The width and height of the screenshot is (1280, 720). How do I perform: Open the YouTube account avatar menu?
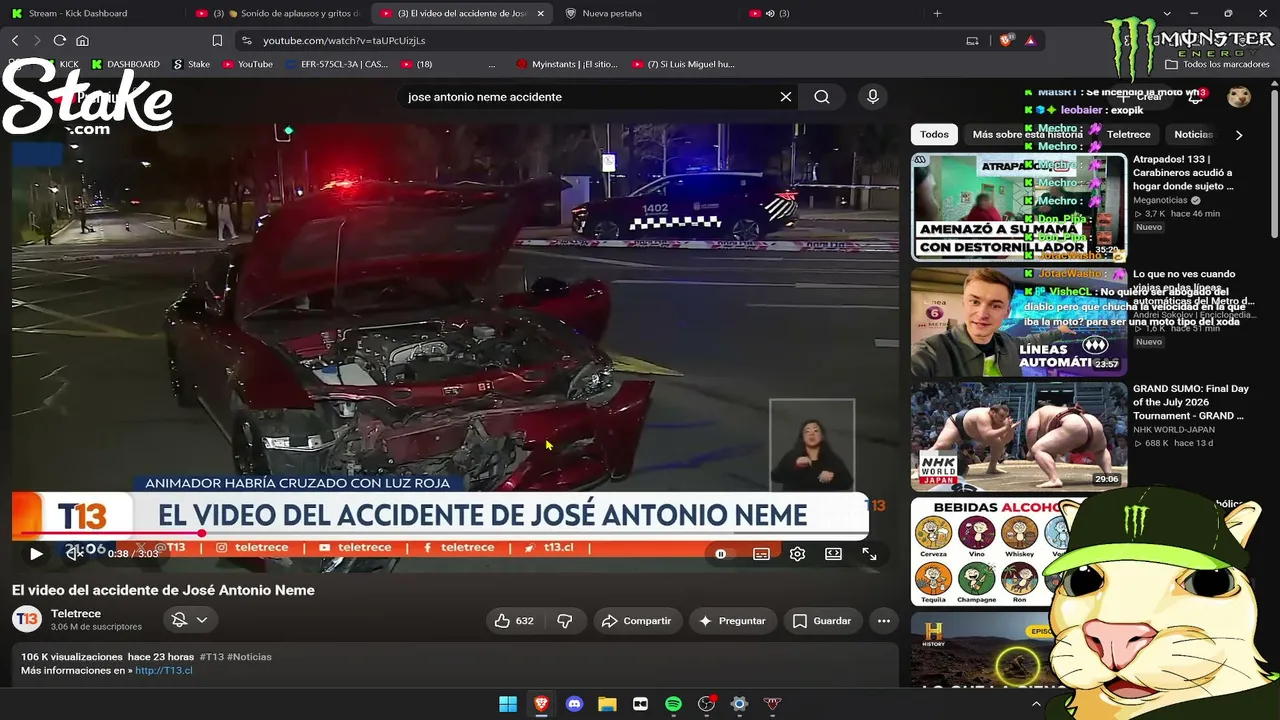click(x=1239, y=97)
